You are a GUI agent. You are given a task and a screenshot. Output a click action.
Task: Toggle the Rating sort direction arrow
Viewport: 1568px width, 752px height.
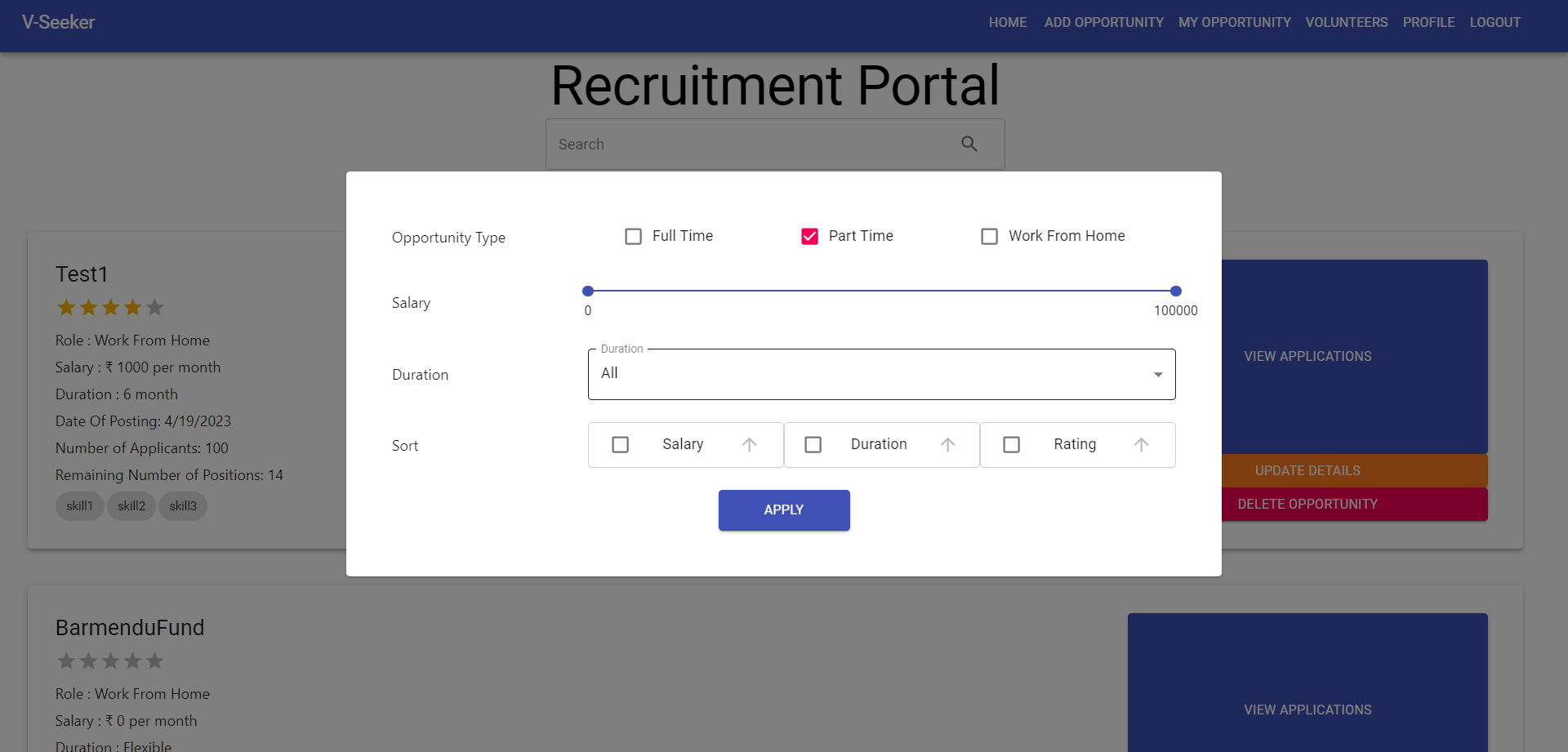point(1141,445)
